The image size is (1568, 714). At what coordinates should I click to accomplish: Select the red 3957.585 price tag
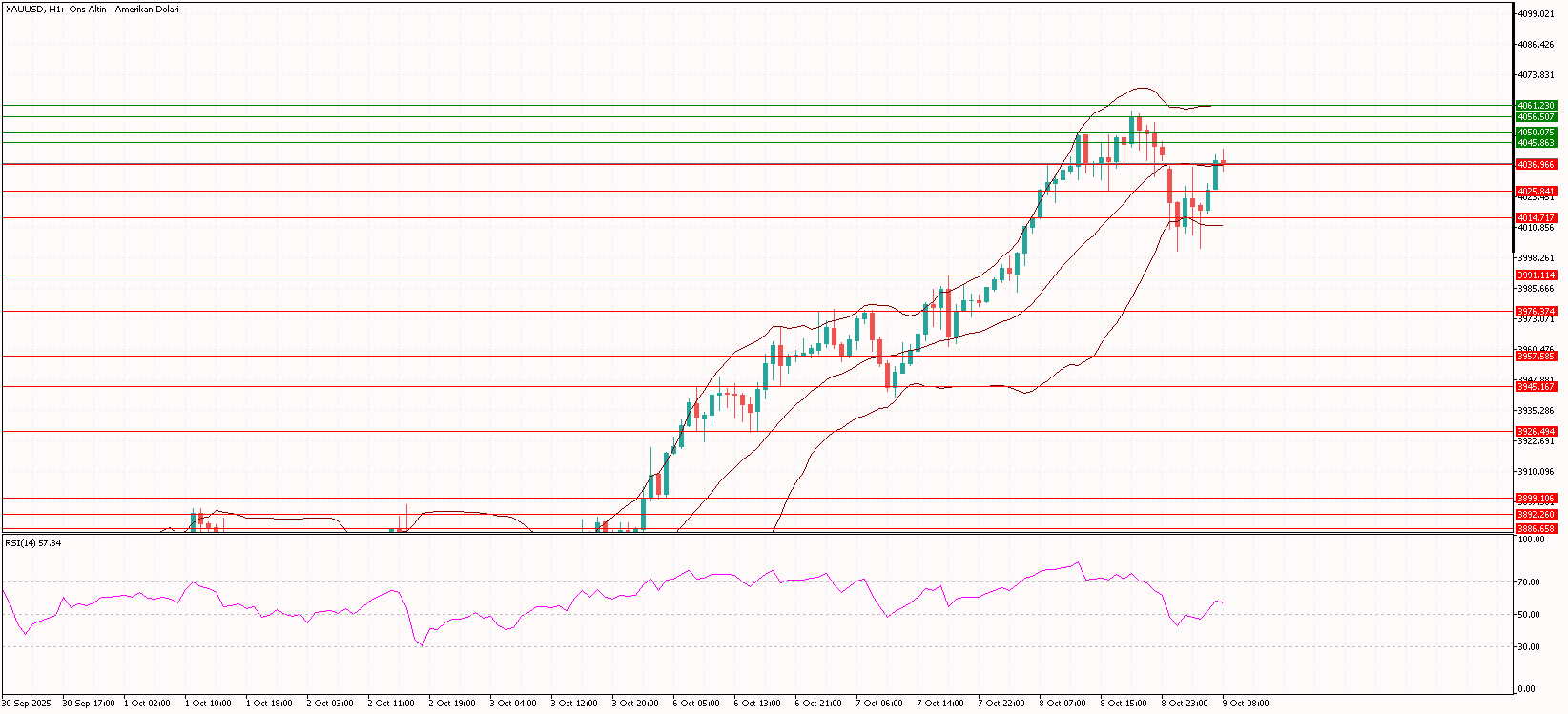coord(1536,357)
